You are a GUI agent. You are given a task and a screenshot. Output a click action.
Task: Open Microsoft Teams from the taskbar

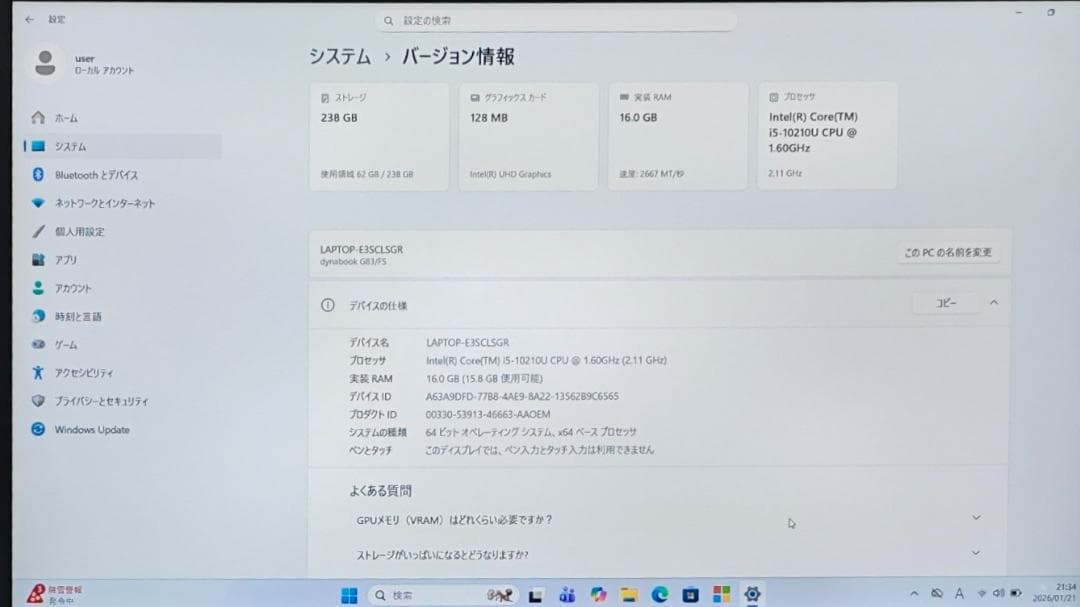(x=566, y=594)
